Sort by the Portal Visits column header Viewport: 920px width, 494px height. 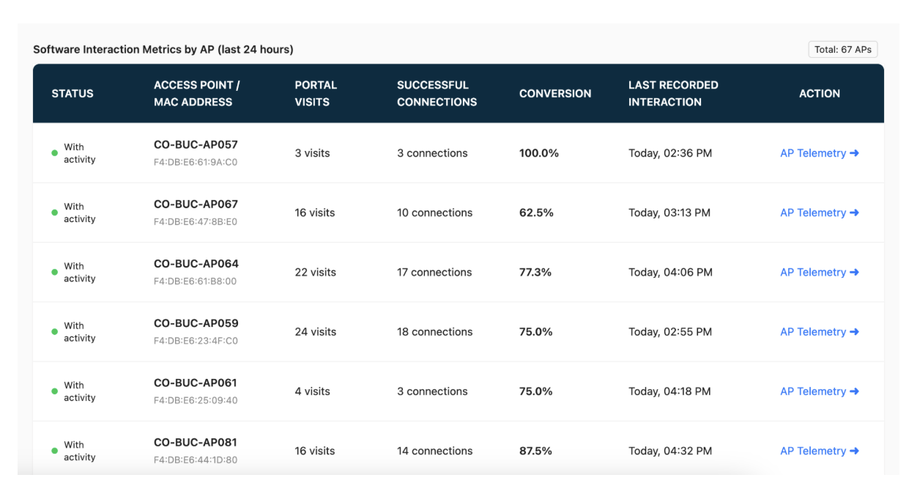pyautogui.click(x=316, y=94)
